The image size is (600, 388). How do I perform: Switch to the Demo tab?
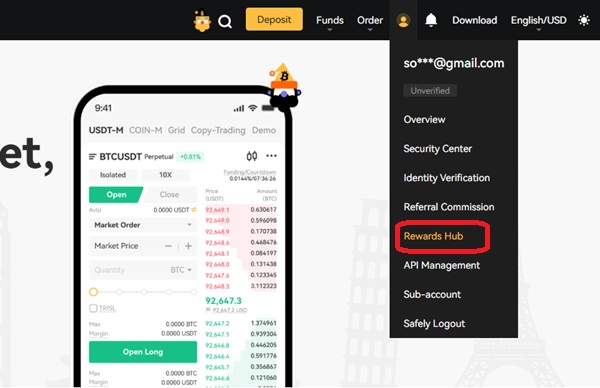[264, 130]
